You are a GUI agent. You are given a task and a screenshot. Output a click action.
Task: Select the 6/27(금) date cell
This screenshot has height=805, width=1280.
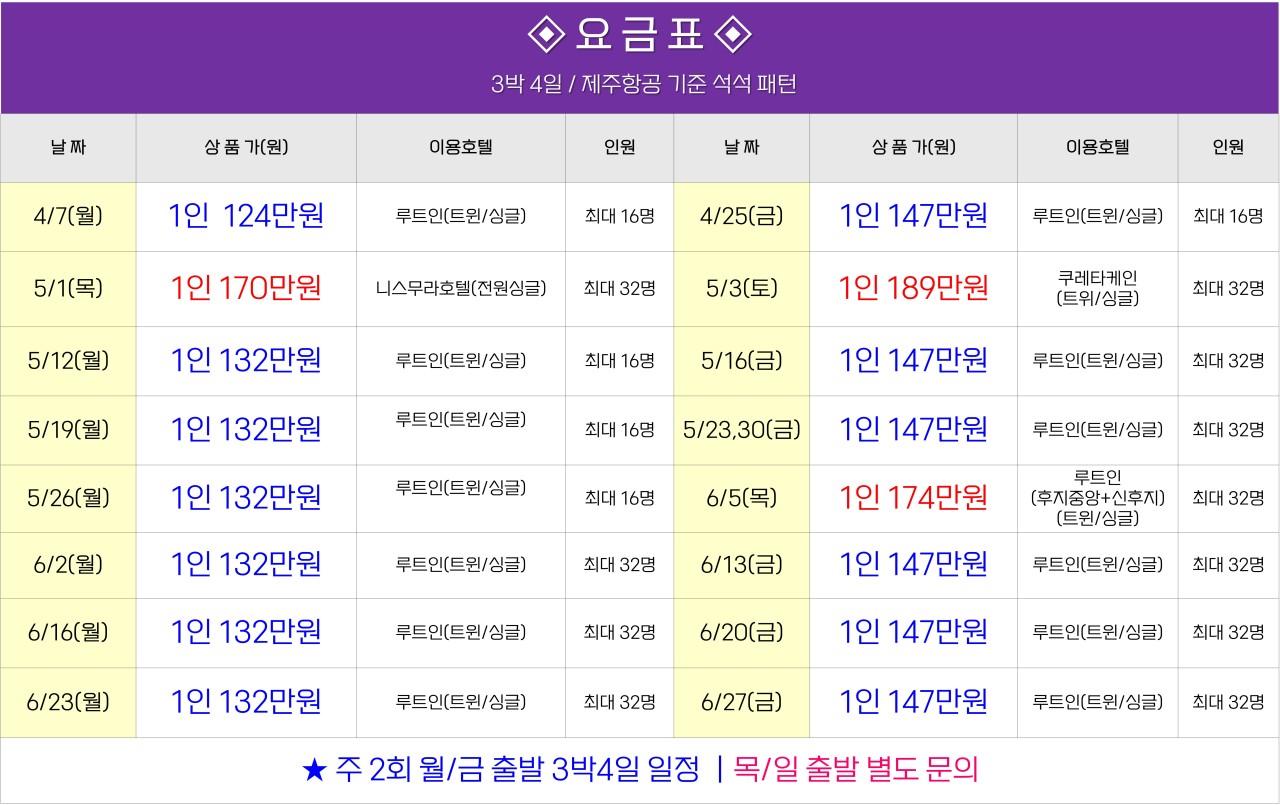pos(742,702)
